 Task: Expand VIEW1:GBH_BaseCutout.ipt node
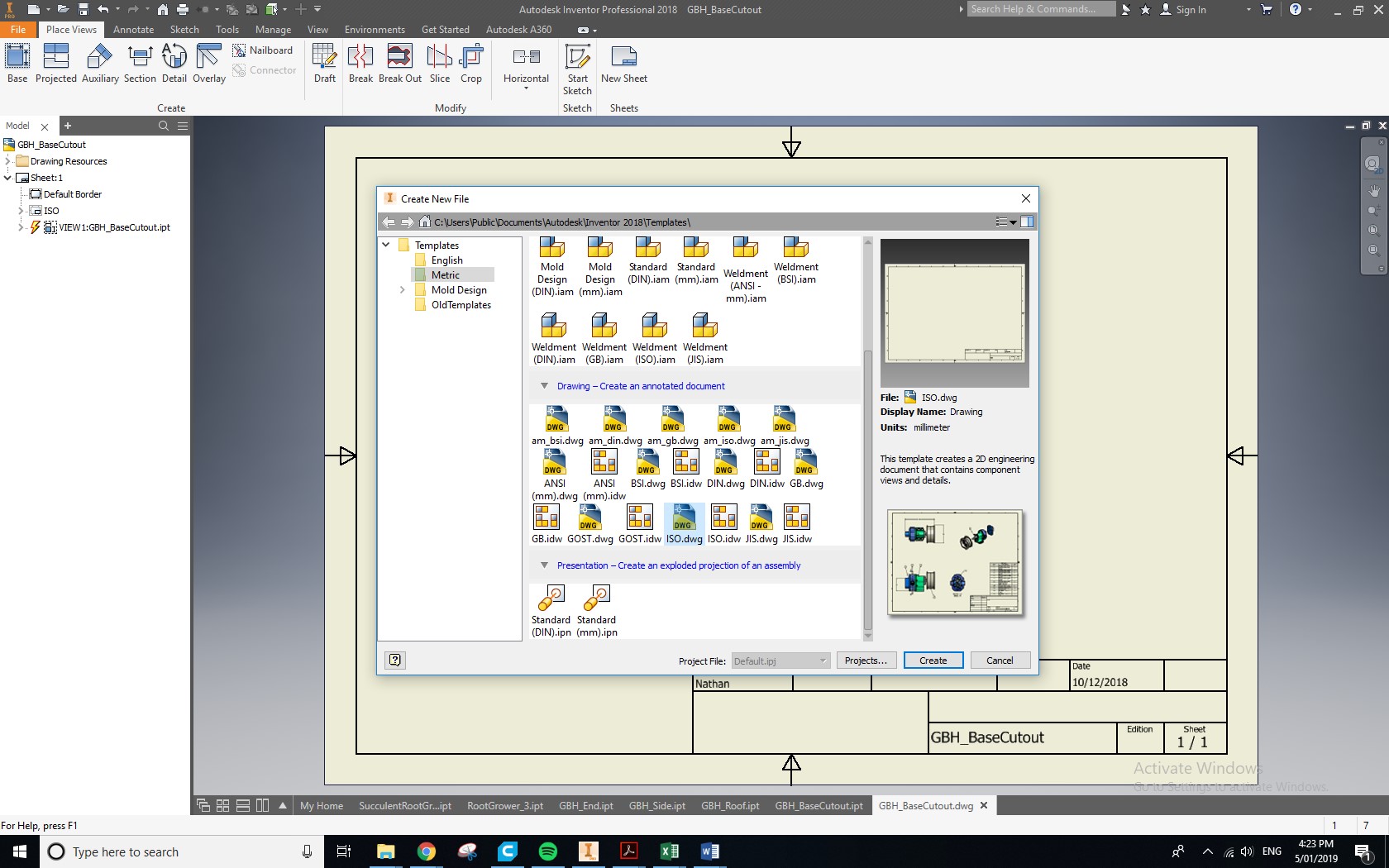[21, 227]
